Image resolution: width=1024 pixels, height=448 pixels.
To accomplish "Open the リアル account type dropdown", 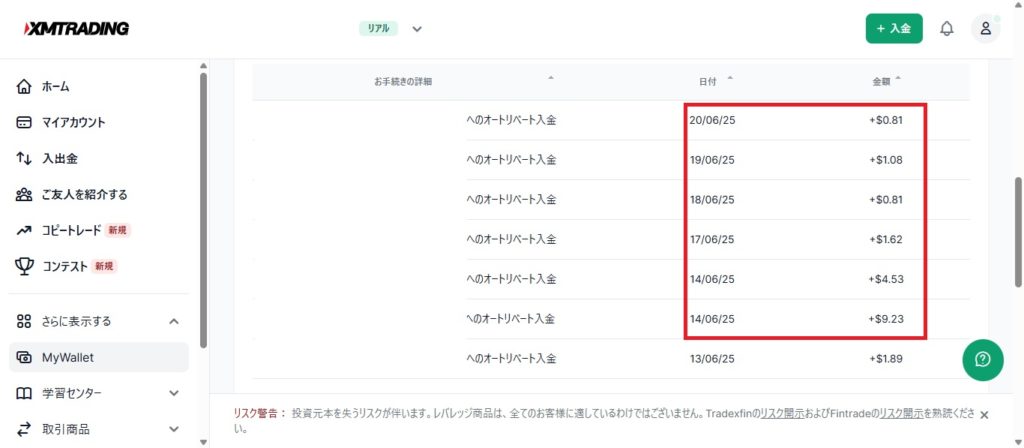I will pyautogui.click(x=417, y=29).
